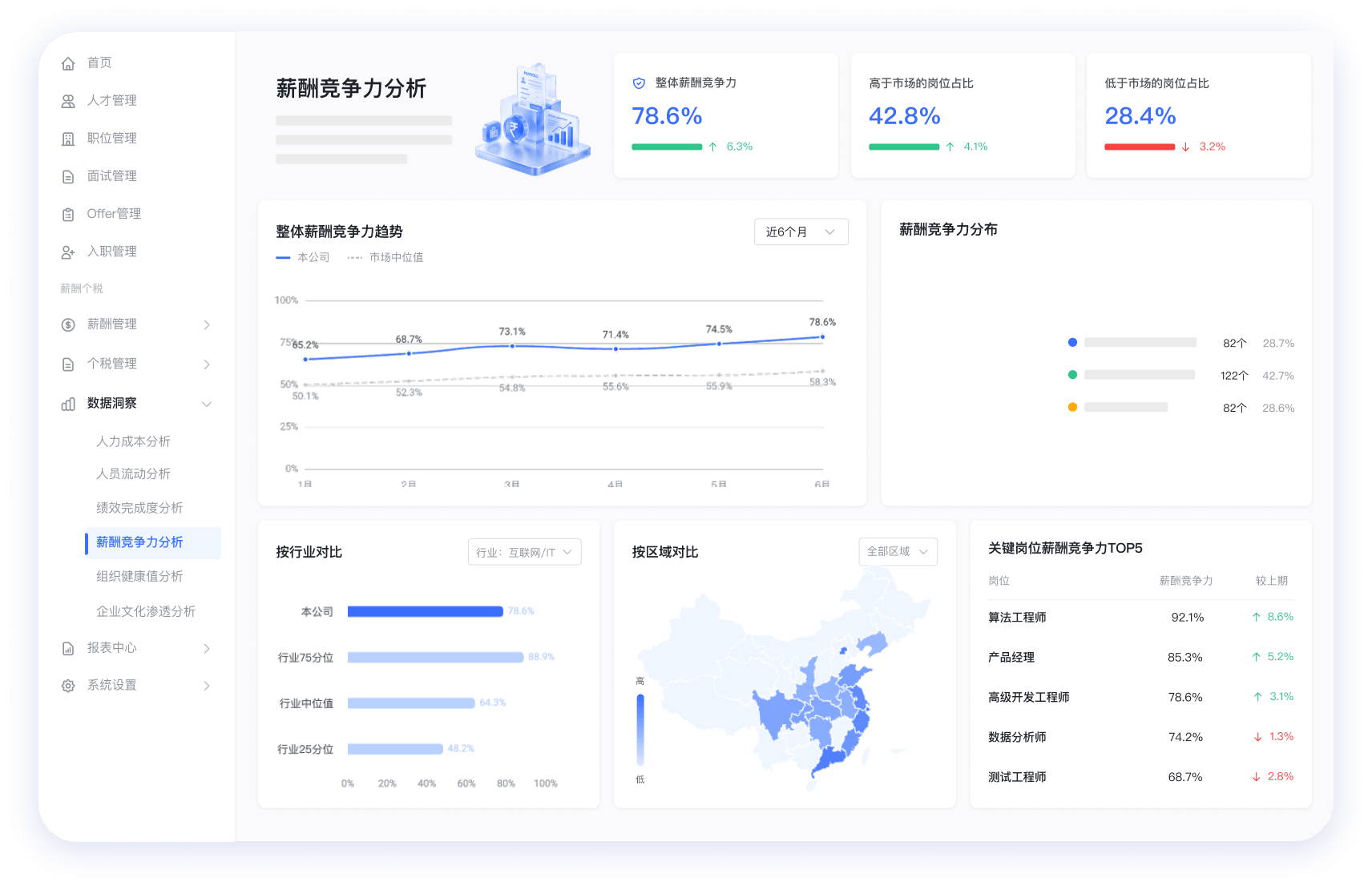Open 人员流动分析 menu item
This screenshot has width=1372, height=886.
point(133,473)
